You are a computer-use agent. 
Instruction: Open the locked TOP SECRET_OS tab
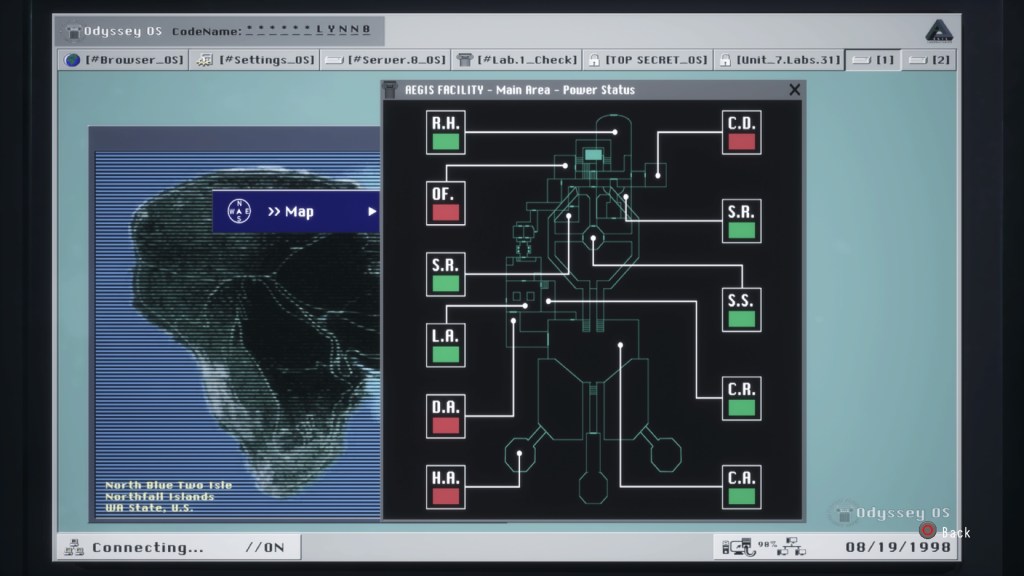[647, 60]
